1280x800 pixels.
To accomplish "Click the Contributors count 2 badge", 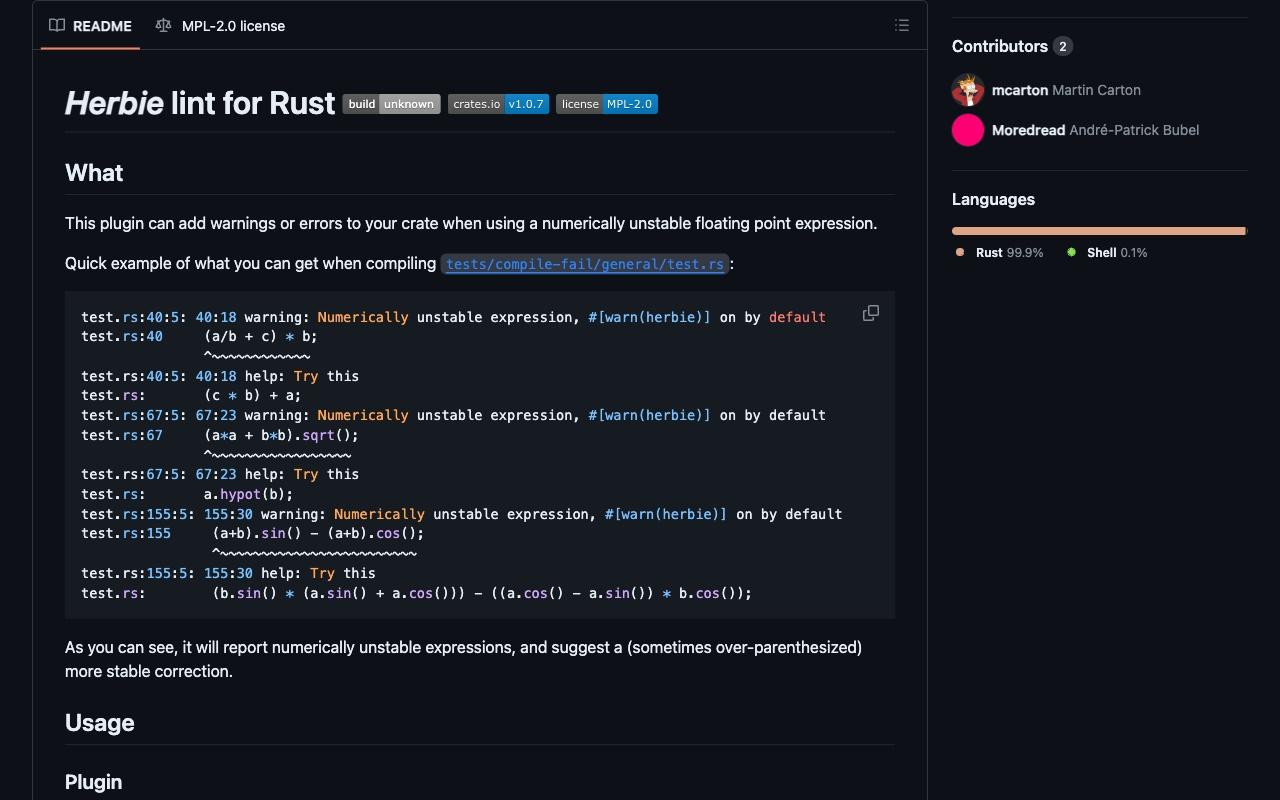I will pyautogui.click(x=1063, y=46).
